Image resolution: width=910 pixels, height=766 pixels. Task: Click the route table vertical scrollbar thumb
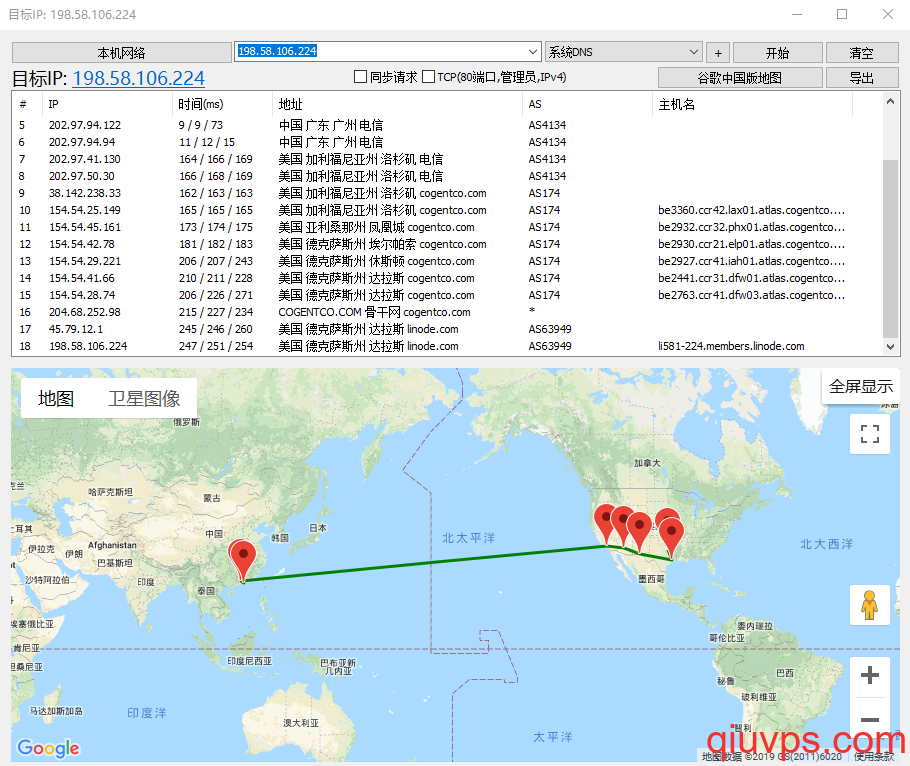[x=890, y=248]
